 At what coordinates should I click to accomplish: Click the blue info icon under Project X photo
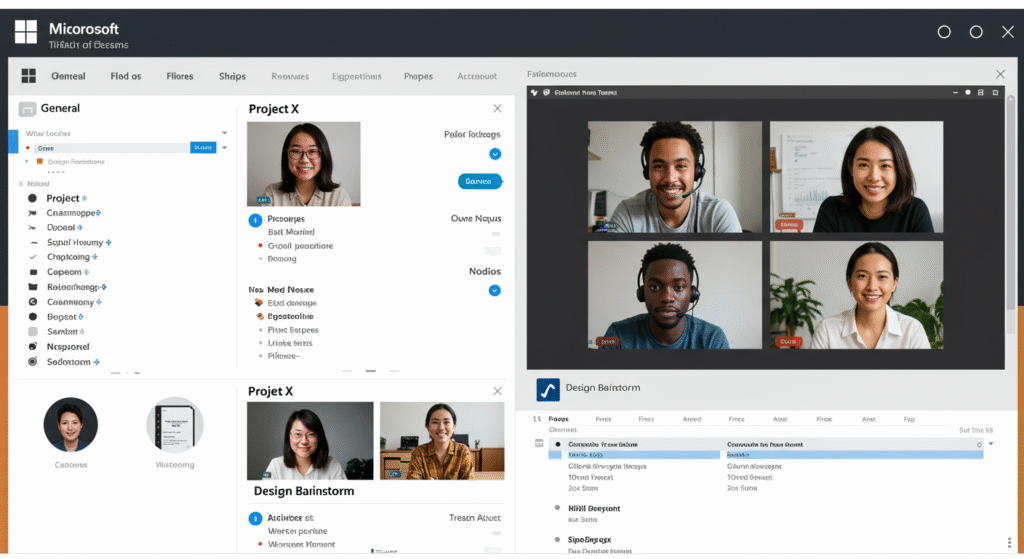[255, 219]
